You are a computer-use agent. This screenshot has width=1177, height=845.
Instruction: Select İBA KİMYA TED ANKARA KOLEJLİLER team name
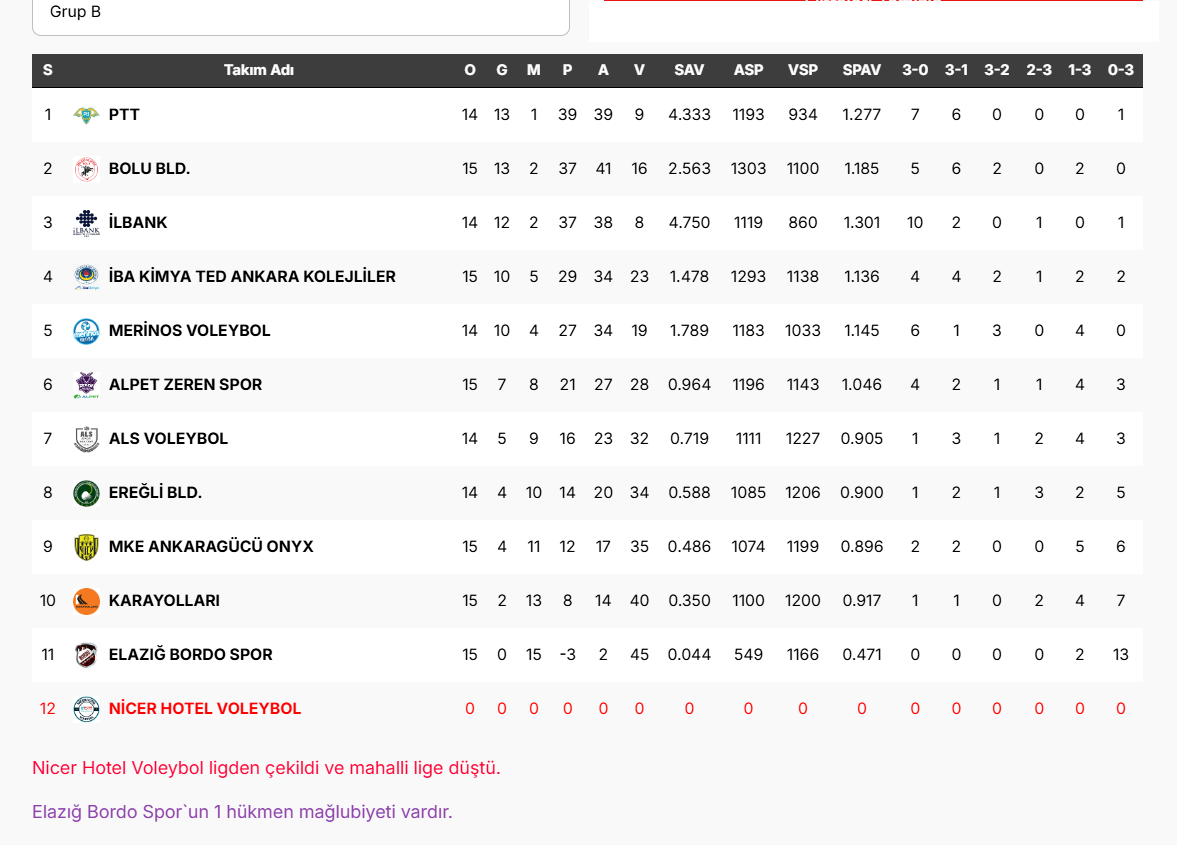(252, 277)
